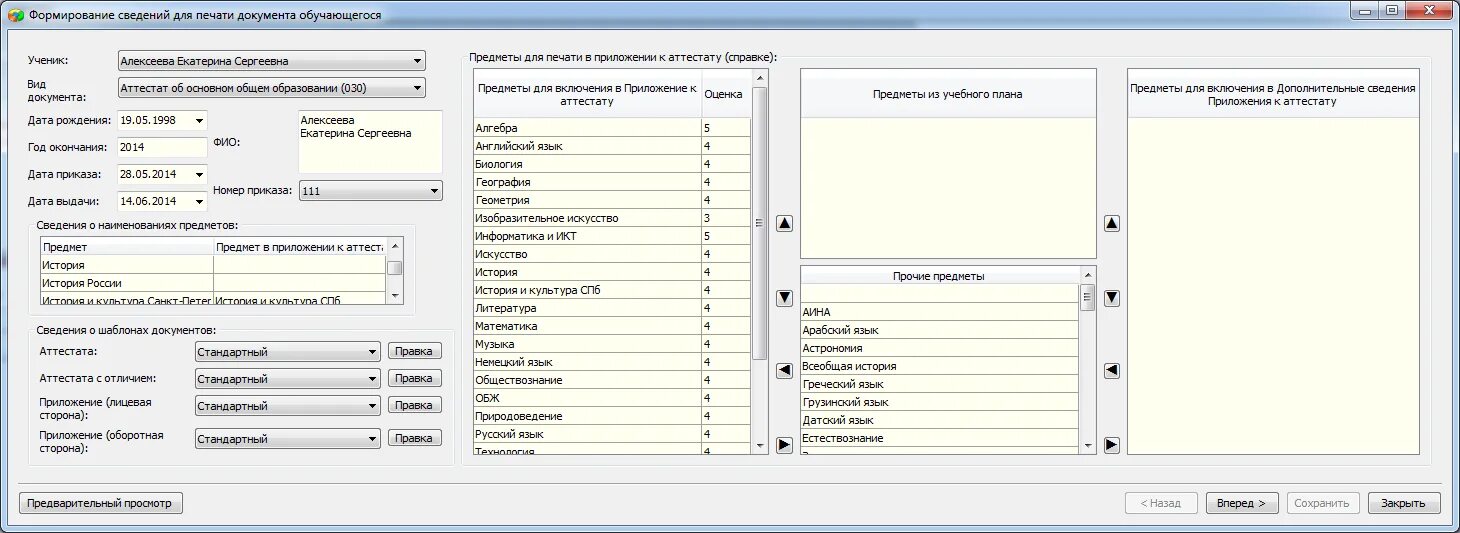Viewport: 1460px width, 533px height.
Task: Click Правка button for Приложение (оборотная сторона)
Action: click(414, 438)
